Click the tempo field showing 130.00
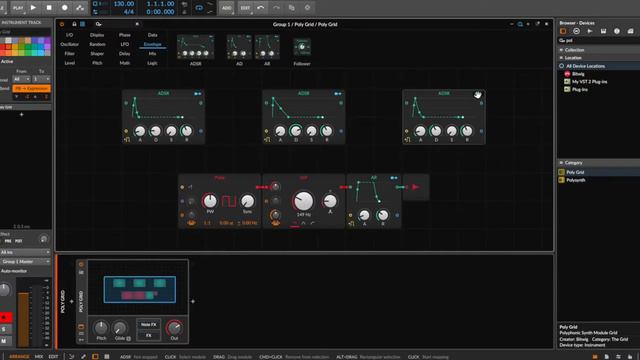The image size is (640, 360). click(124, 4)
